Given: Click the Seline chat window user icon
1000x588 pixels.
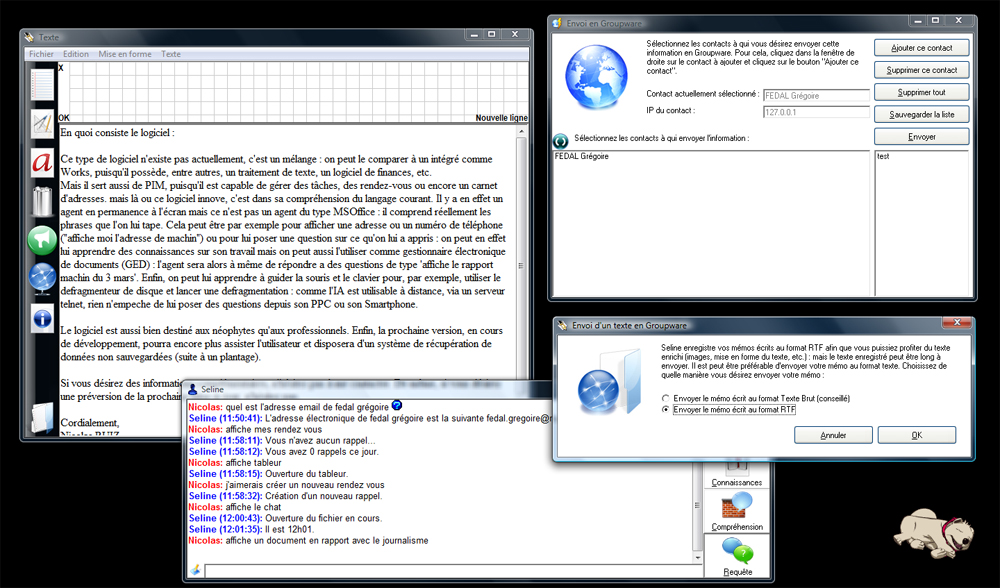Looking at the screenshot, I should 193,389.
